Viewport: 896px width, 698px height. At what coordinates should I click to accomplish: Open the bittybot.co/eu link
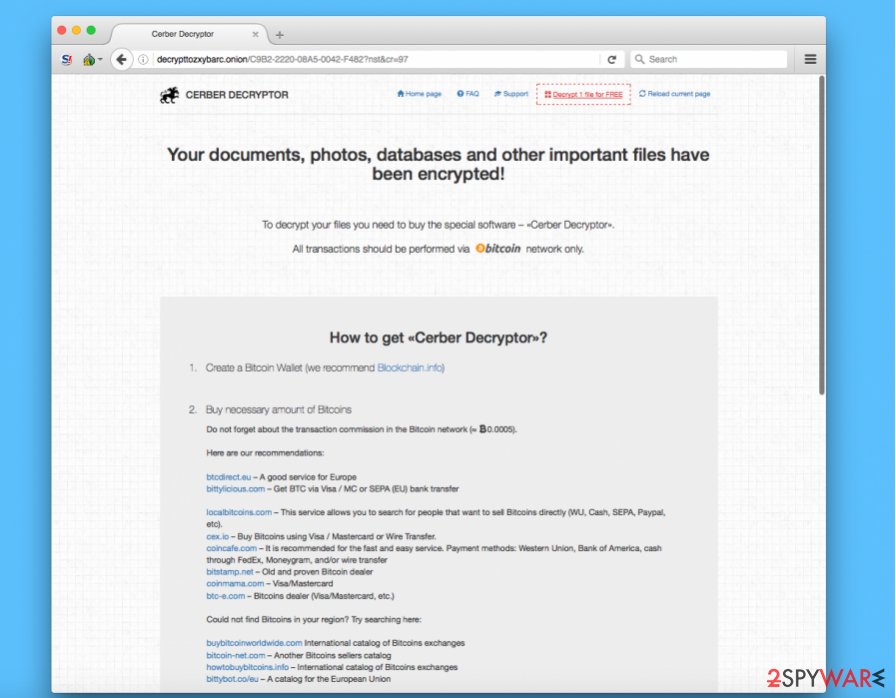pos(232,679)
